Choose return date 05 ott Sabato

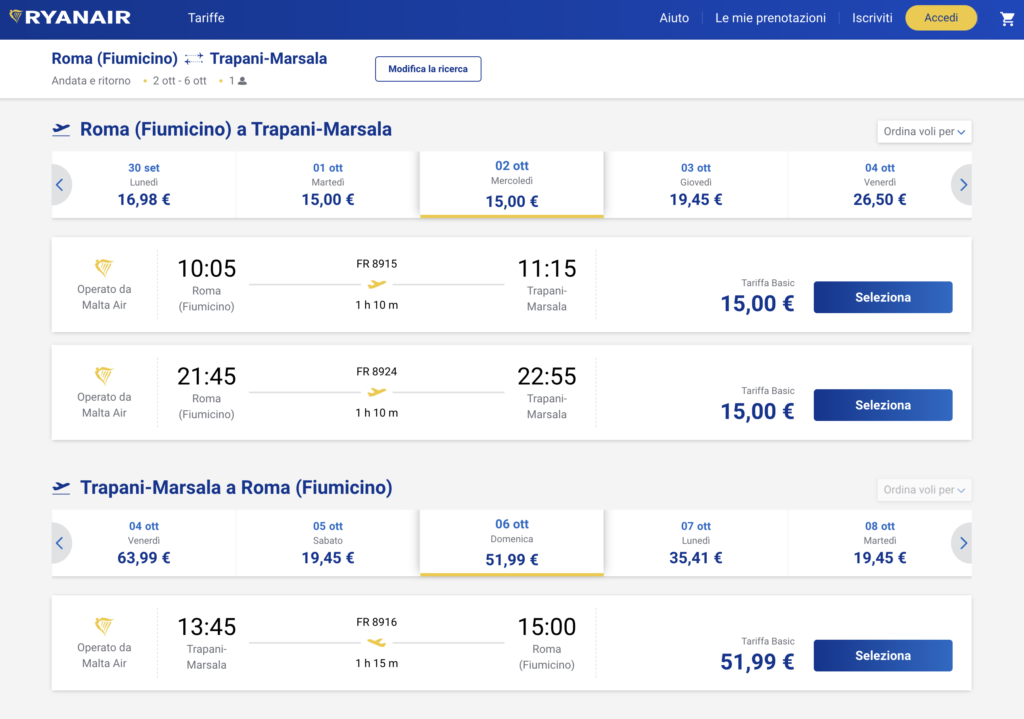point(328,543)
